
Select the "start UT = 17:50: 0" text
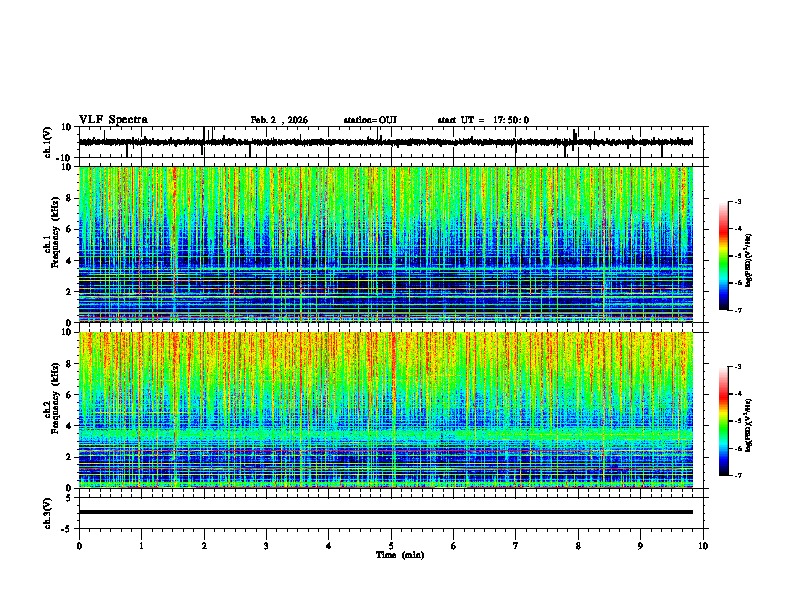coord(483,120)
